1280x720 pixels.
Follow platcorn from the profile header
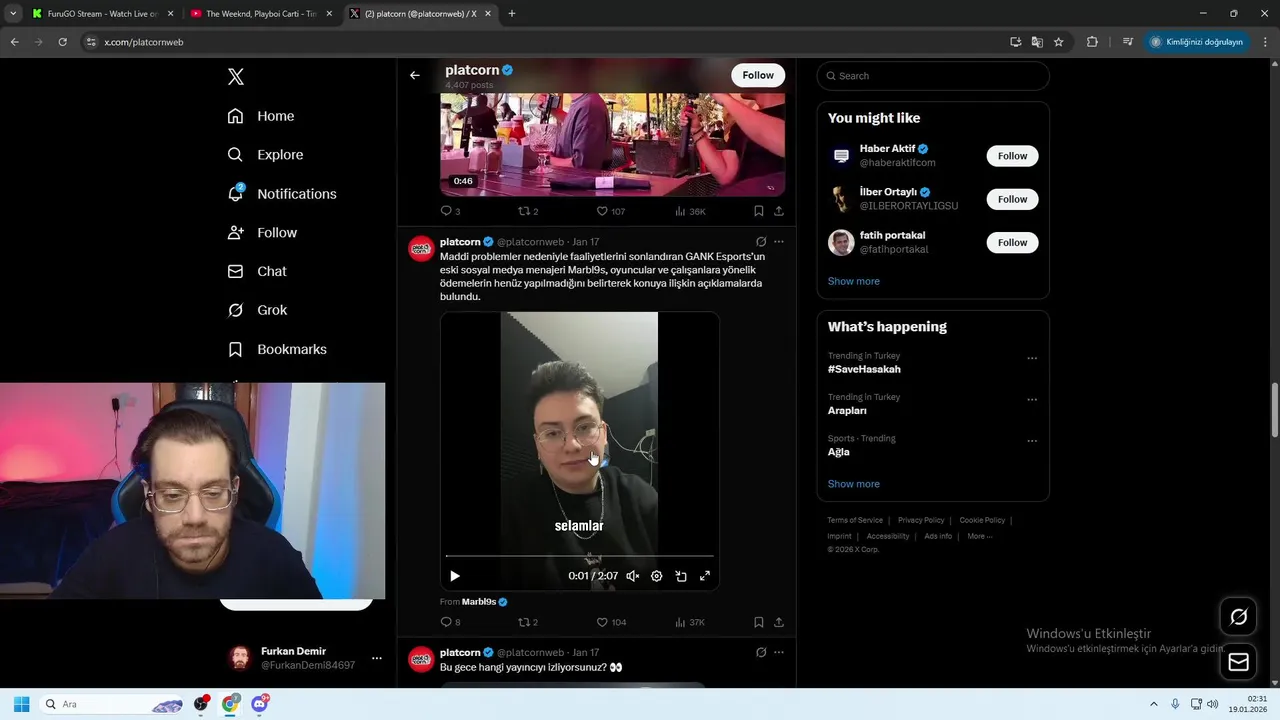tap(758, 75)
